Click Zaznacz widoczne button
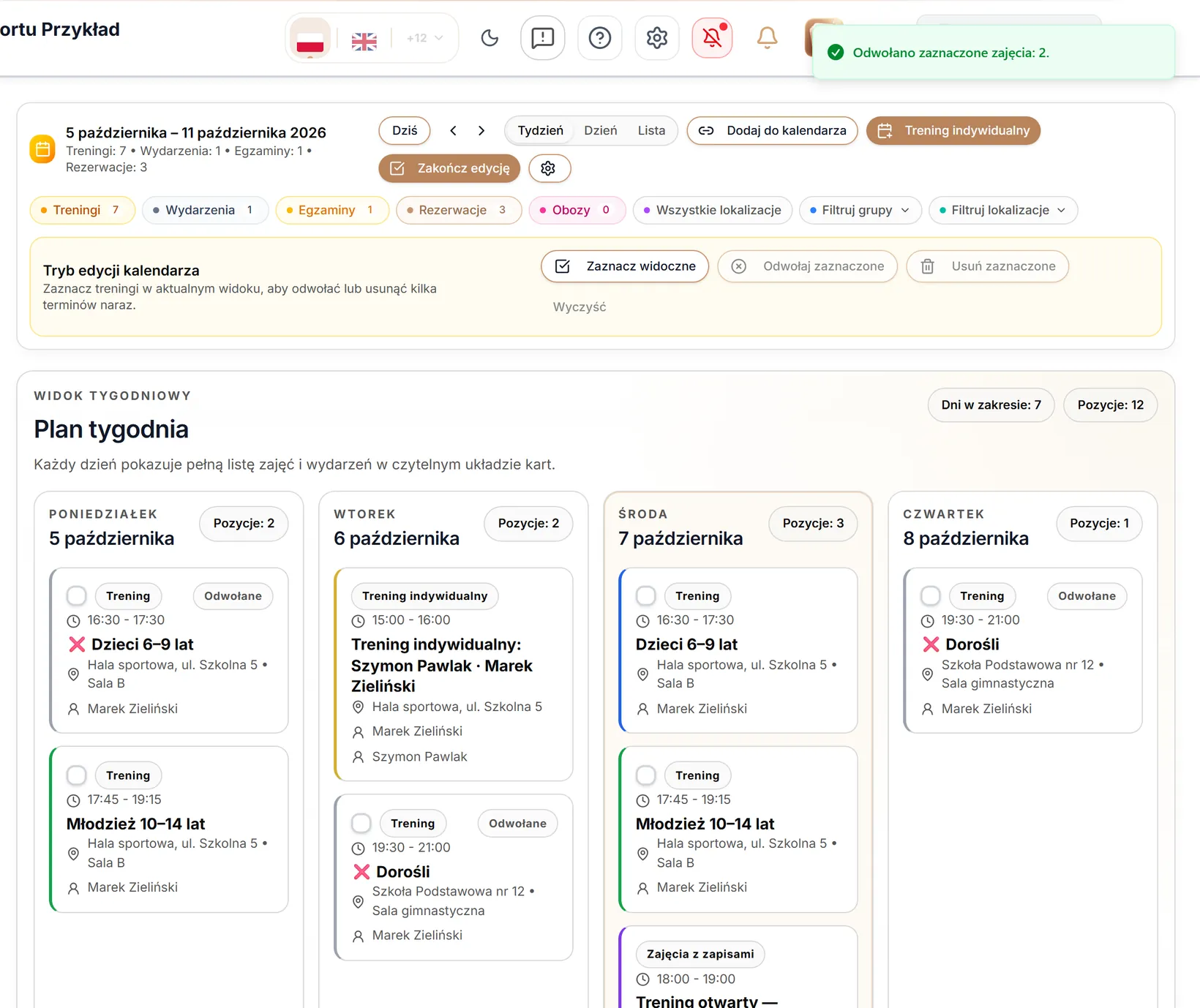The height and width of the screenshot is (1008, 1200). point(625,266)
